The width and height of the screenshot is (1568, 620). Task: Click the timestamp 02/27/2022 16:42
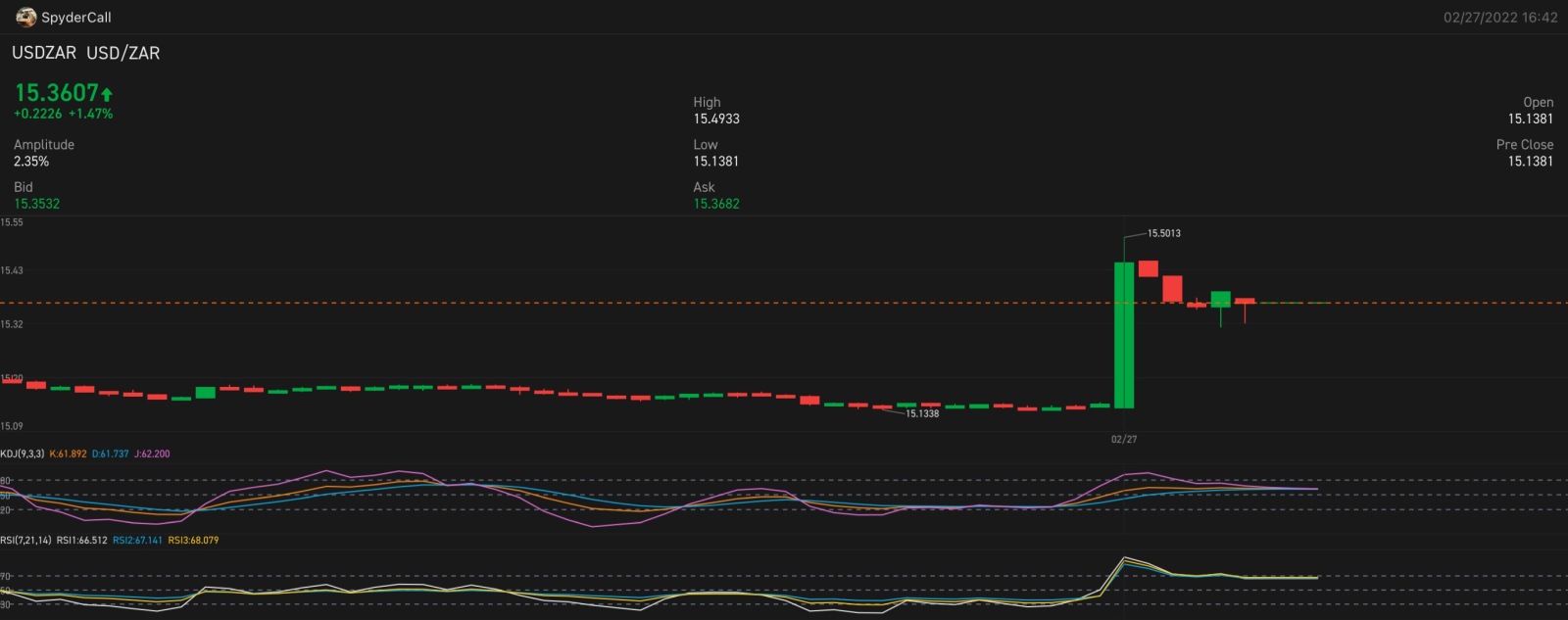1500,18
